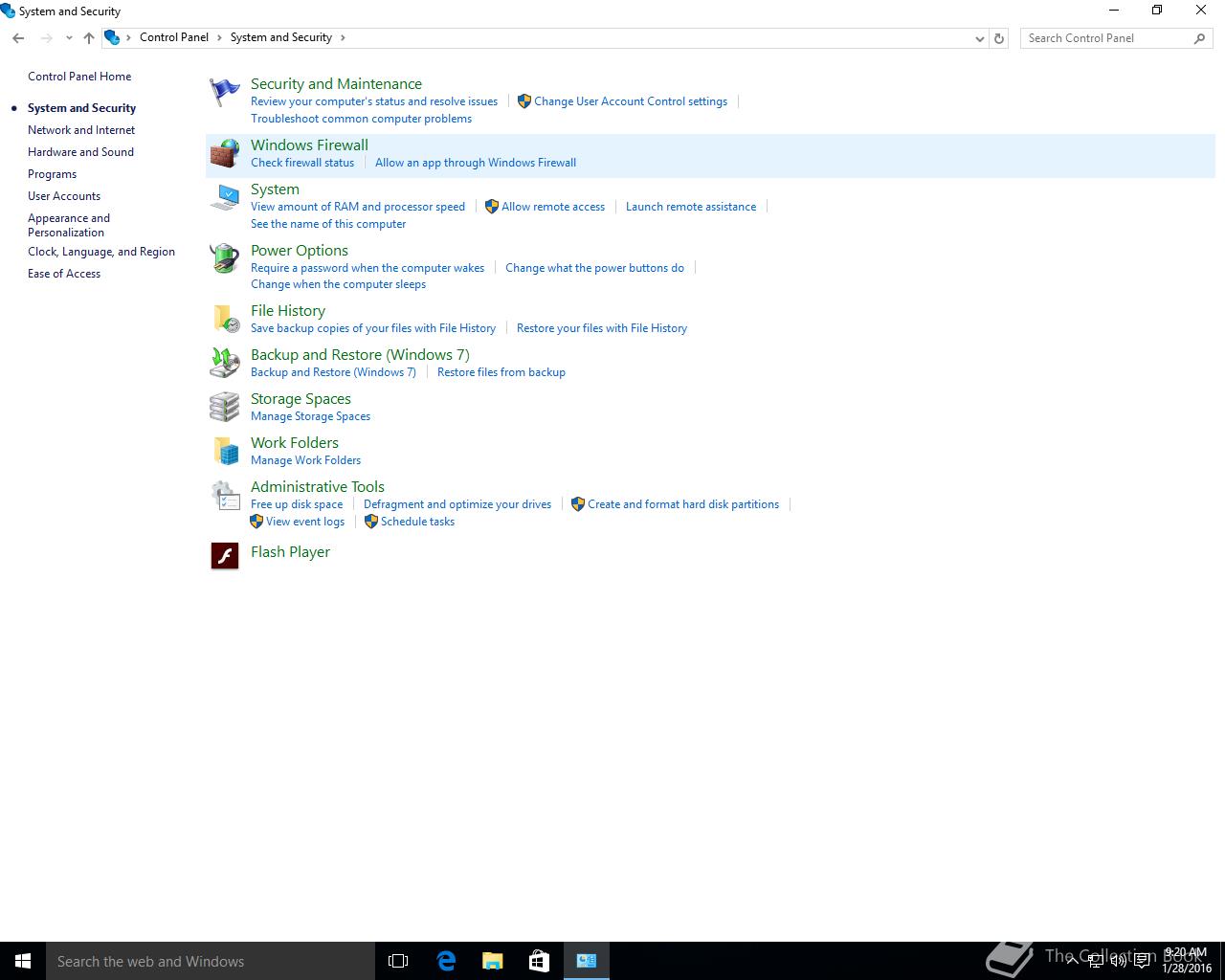The image size is (1225, 980).
Task: Open Change when the computer sleeps
Action: (x=338, y=284)
